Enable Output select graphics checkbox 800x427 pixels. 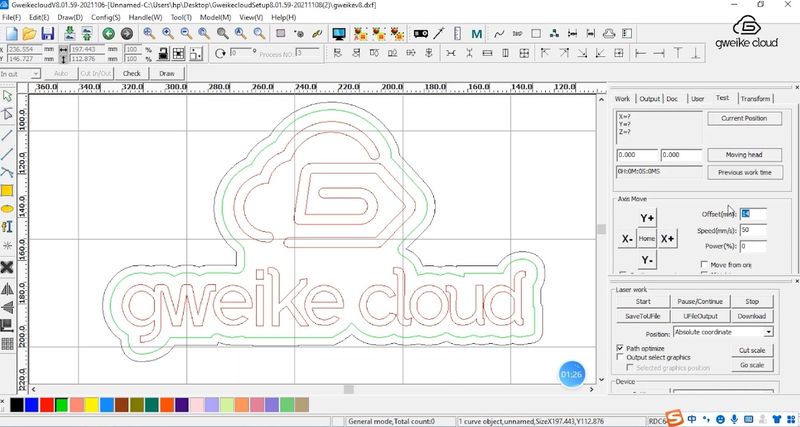(620, 356)
